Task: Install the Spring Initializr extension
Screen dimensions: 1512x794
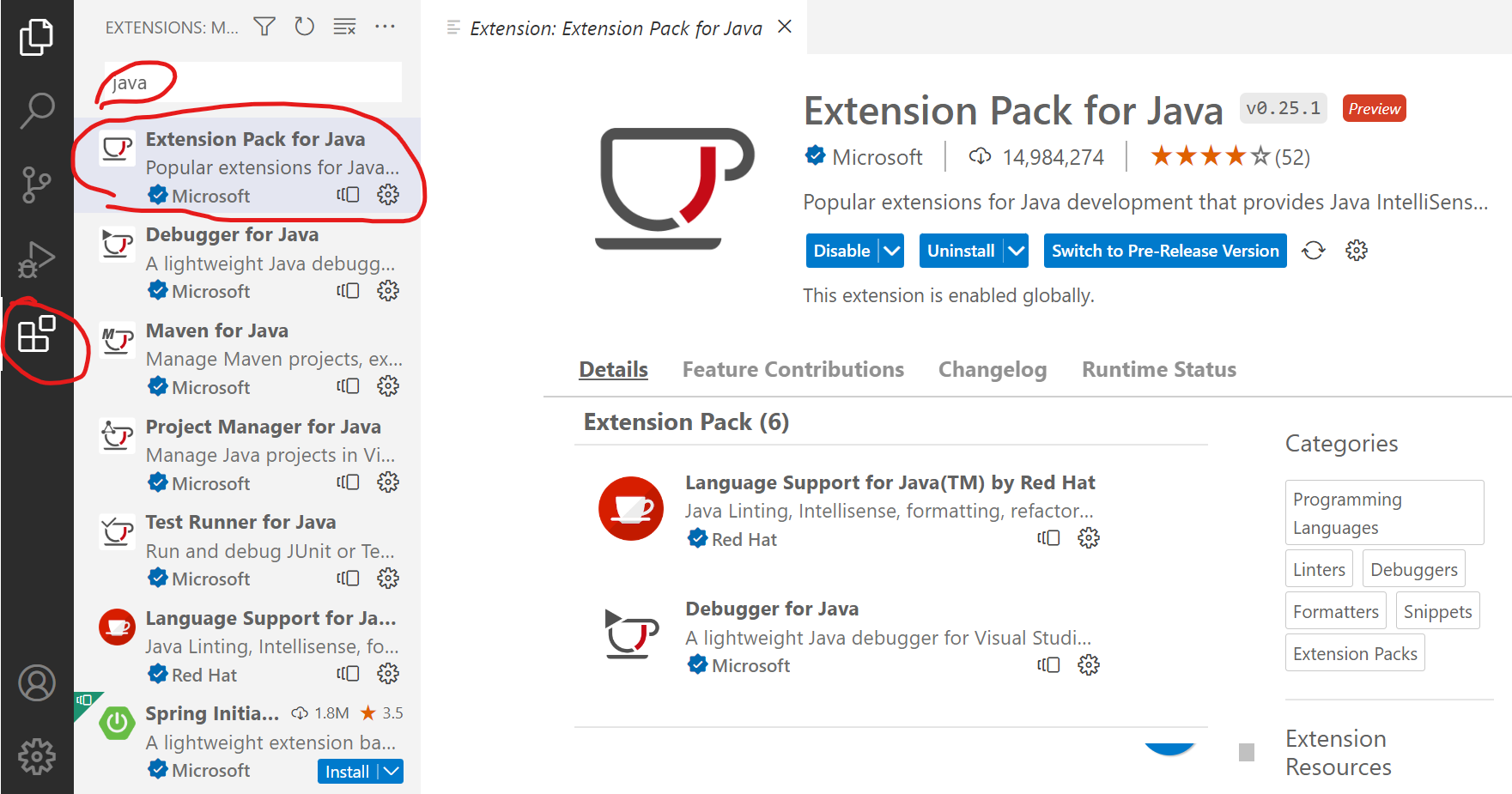Action: click(347, 772)
